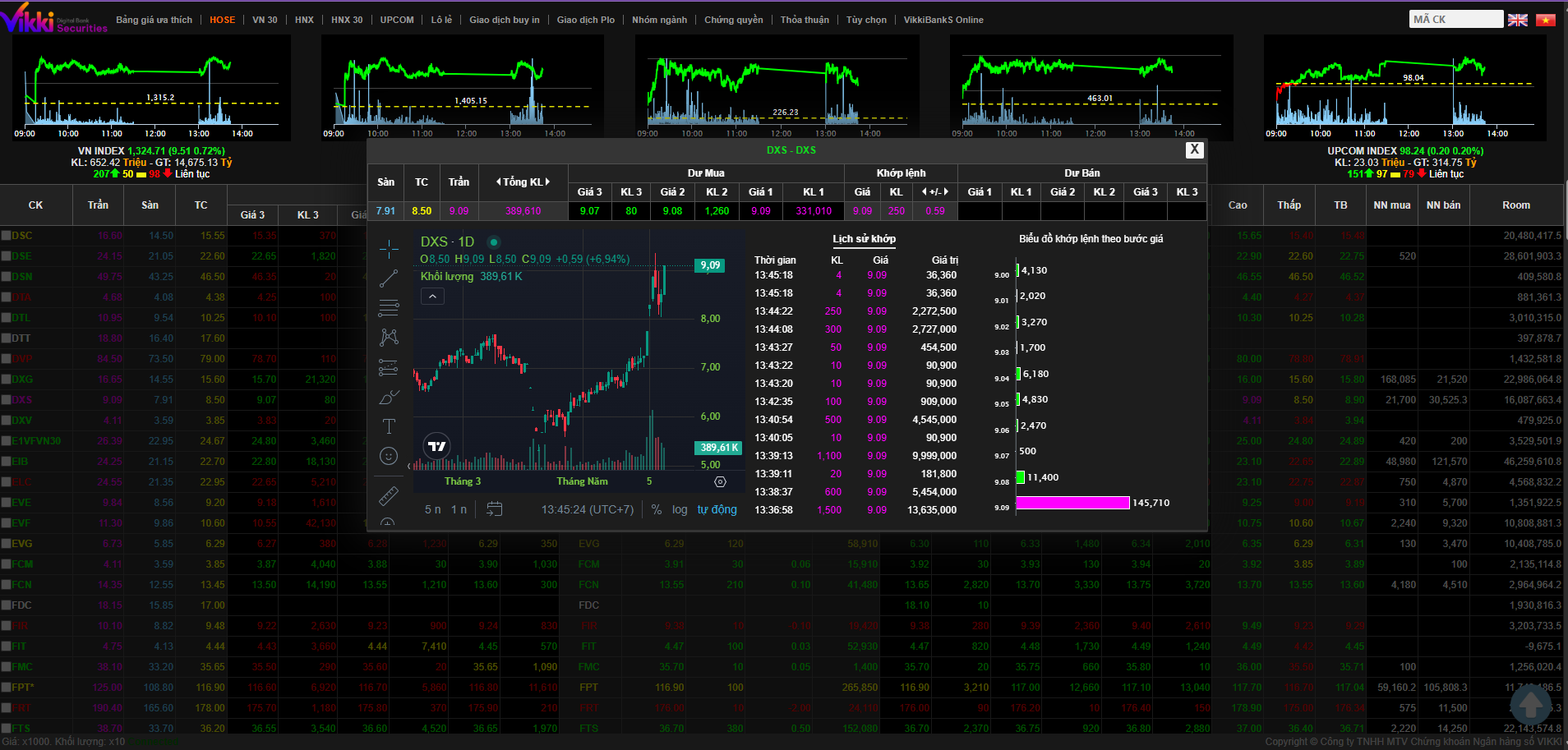Image resolution: width=1568 pixels, height=750 pixels.
Task: Open the Tùy chọn menu
Action: pyautogui.click(x=866, y=20)
